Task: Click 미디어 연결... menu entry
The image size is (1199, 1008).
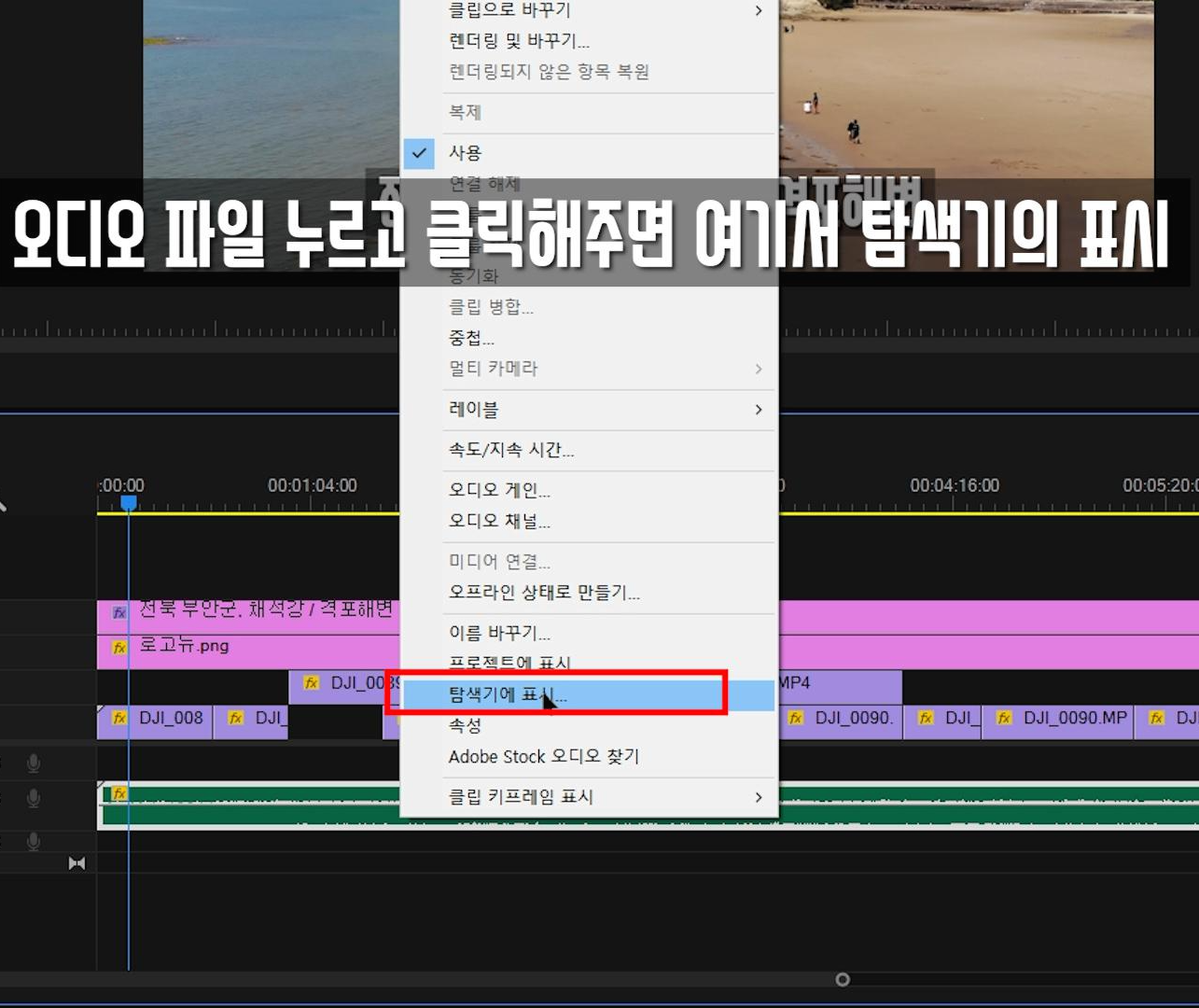Action: pos(499,561)
